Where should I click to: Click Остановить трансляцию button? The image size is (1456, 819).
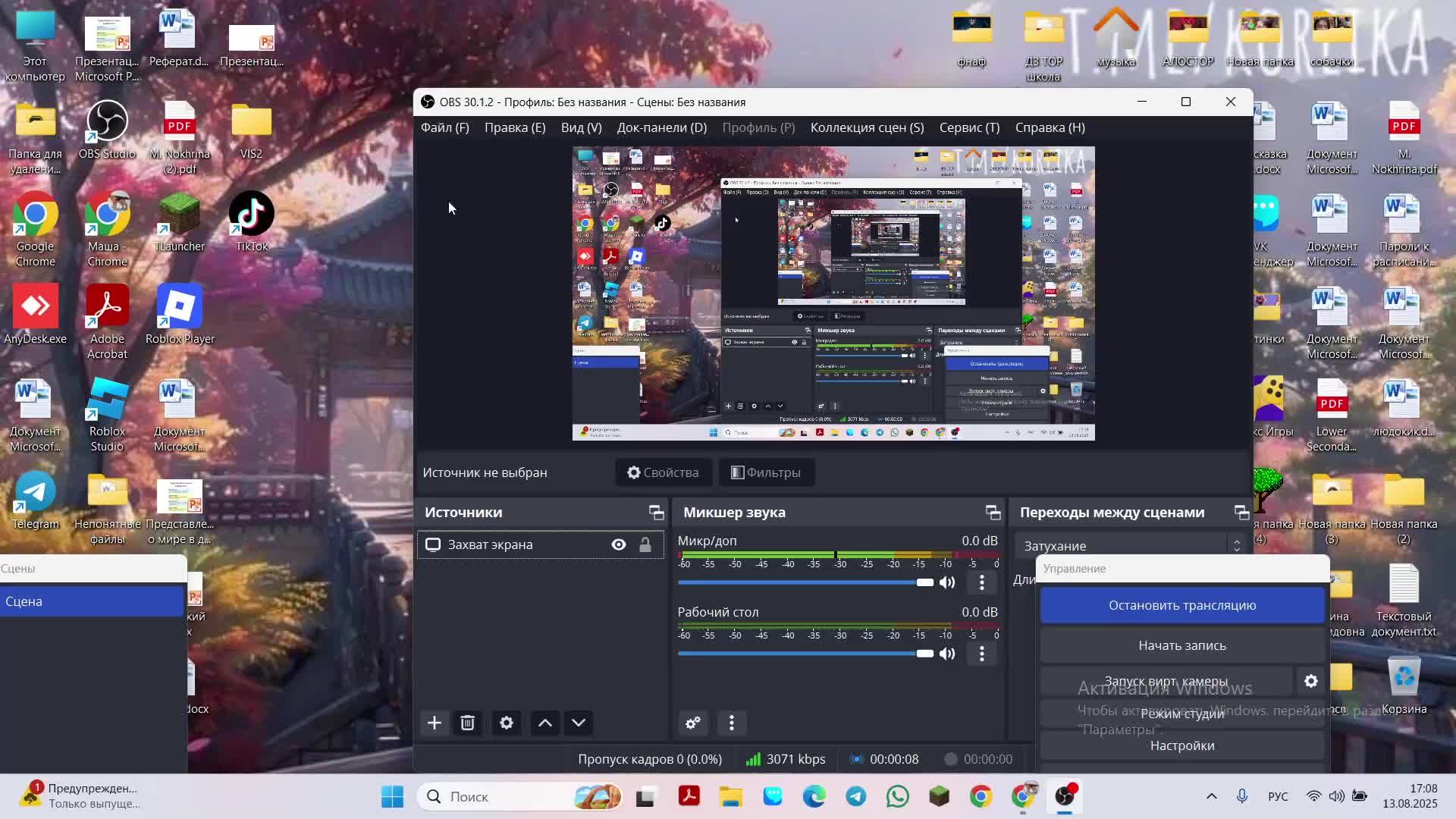pyautogui.click(x=1181, y=605)
